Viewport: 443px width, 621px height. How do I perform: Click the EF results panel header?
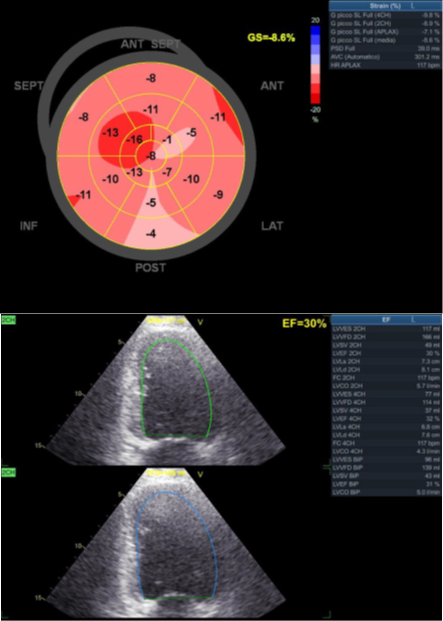tap(386, 320)
